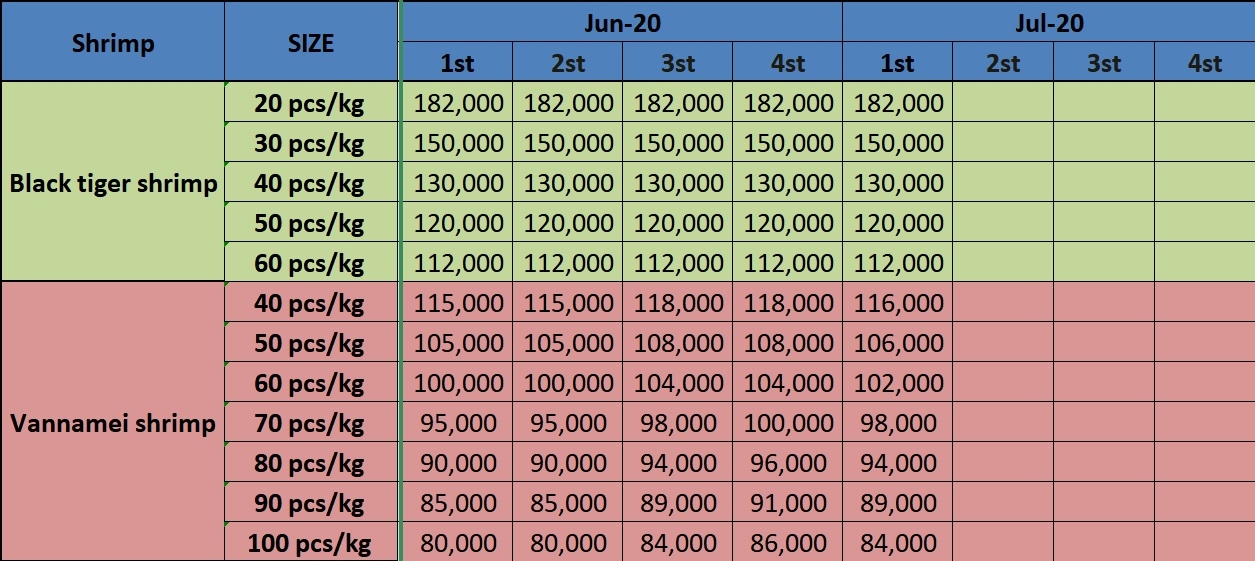
Task: Click the "Shrimp" header cell
Action: coord(113,42)
